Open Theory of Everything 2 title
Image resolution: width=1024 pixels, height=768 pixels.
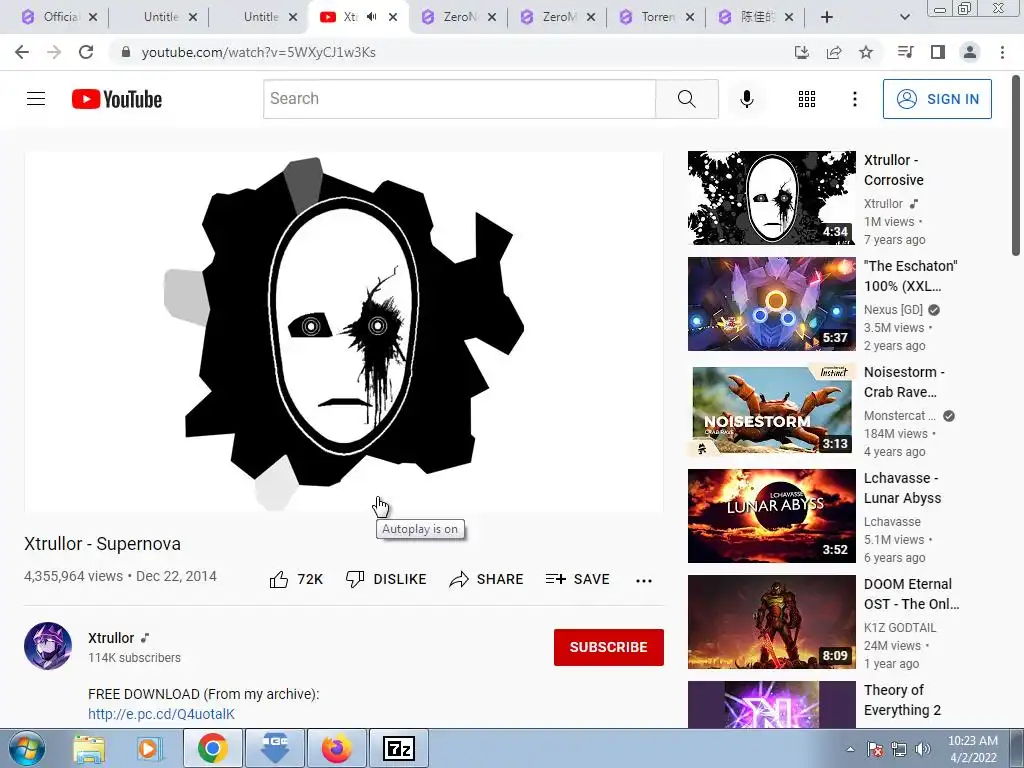pos(903,700)
